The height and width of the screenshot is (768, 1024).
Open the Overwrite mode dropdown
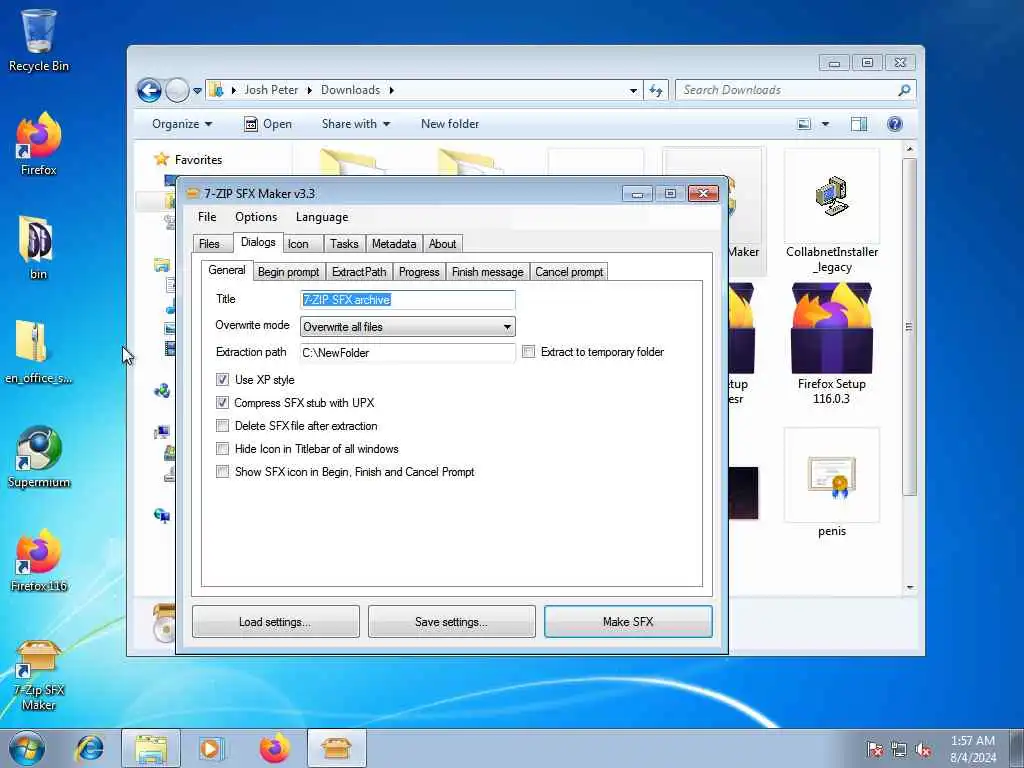pyautogui.click(x=408, y=327)
